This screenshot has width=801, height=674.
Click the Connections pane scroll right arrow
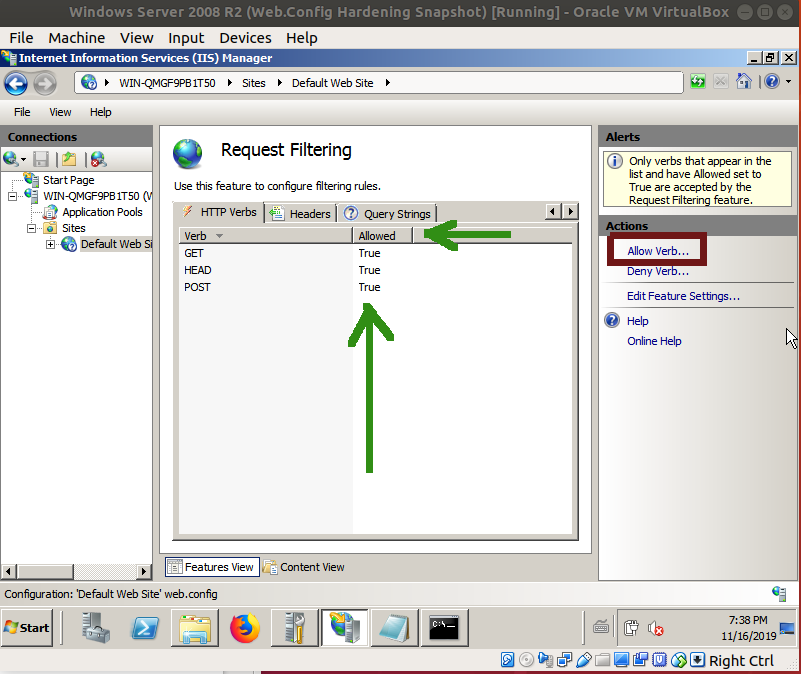pos(144,571)
